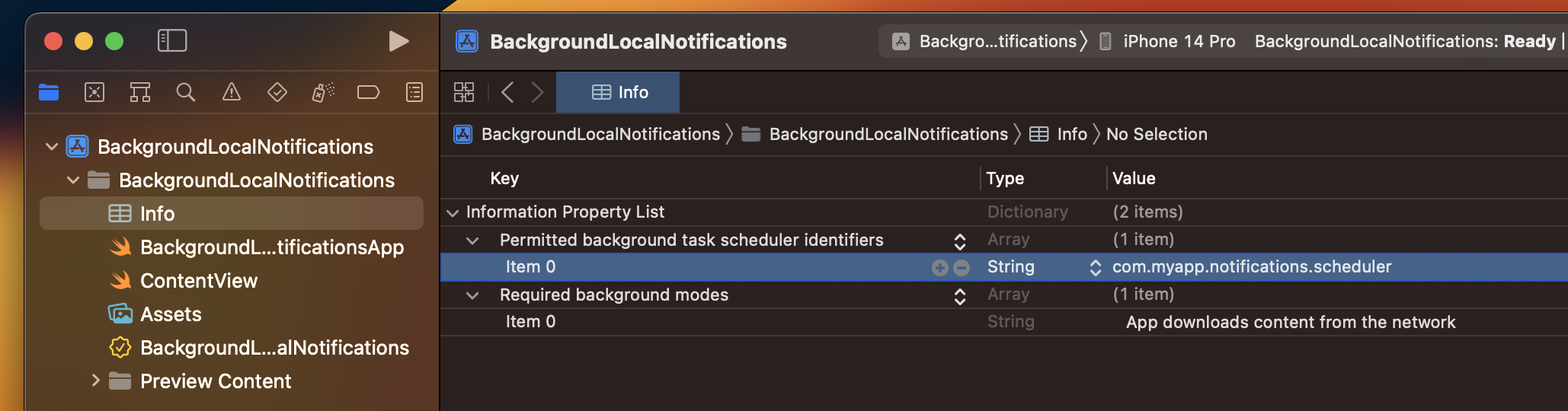Screen dimensions: 1568x411
Task: Open the Test navigator diamond icon
Action: [x=277, y=92]
